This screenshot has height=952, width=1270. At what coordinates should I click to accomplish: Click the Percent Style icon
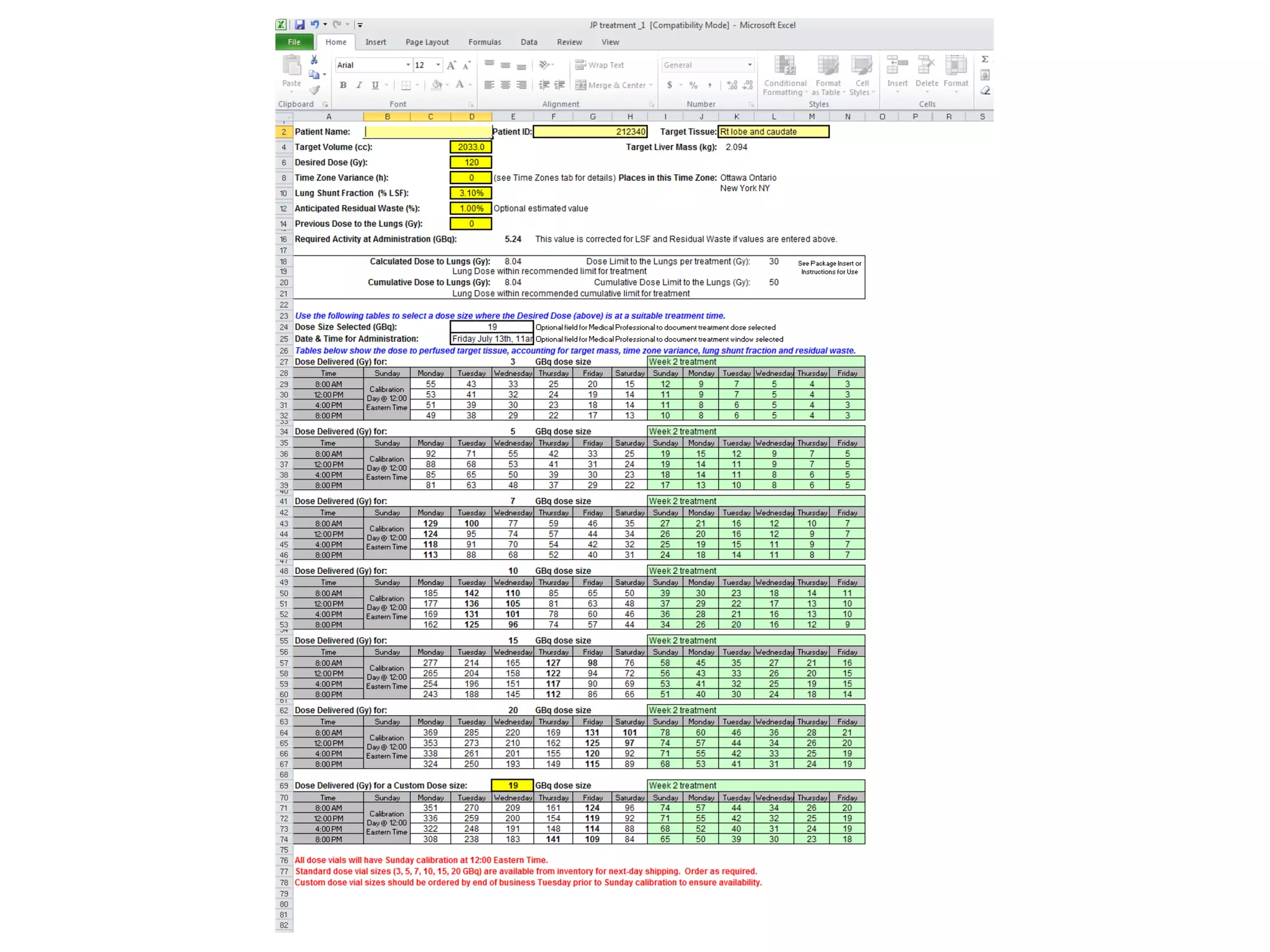[x=693, y=85]
